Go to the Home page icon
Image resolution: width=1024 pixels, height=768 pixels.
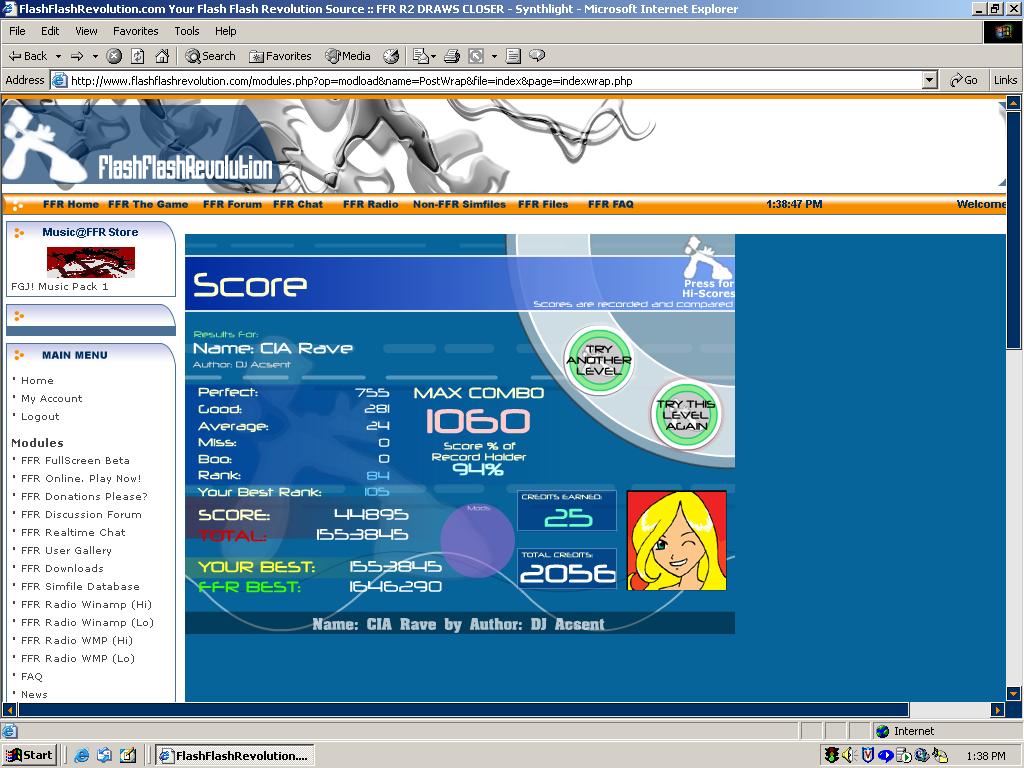pos(162,56)
